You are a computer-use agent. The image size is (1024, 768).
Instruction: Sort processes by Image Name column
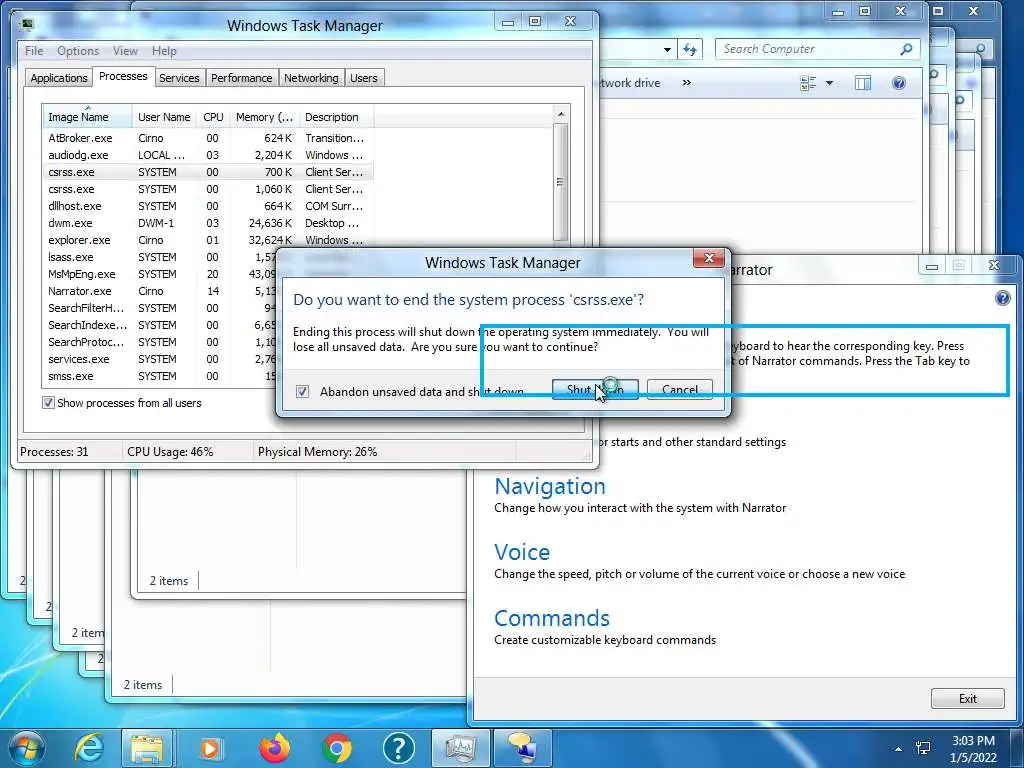pyautogui.click(x=87, y=117)
